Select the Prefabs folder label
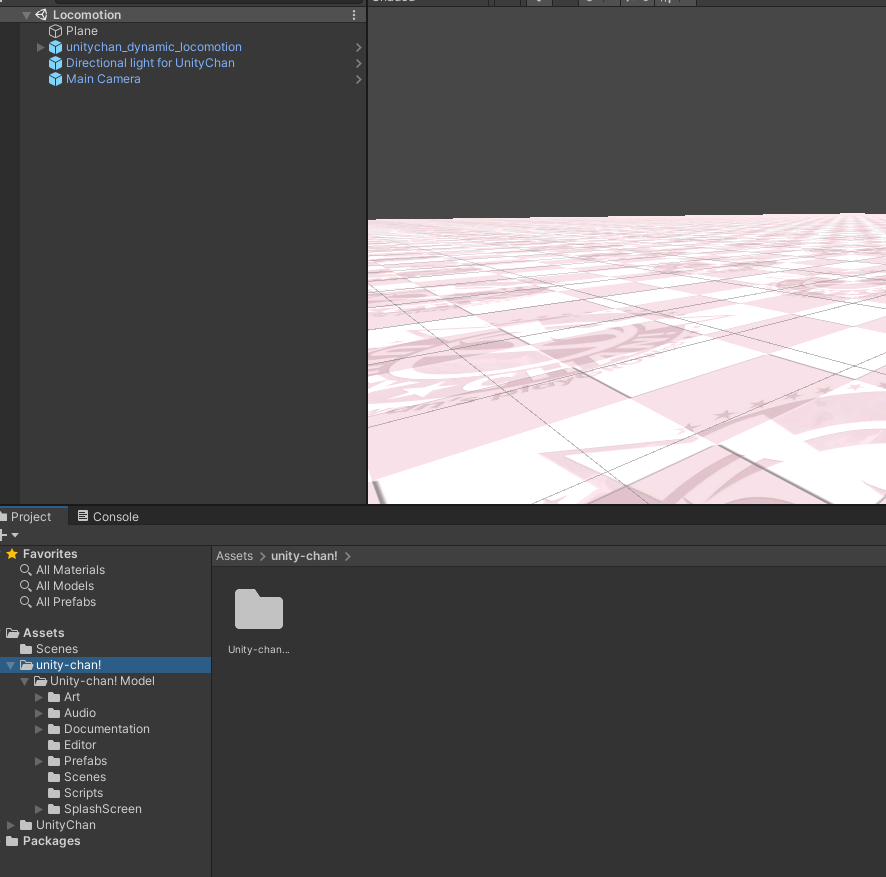Screen dimensions: 886x877 click(x=85, y=761)
